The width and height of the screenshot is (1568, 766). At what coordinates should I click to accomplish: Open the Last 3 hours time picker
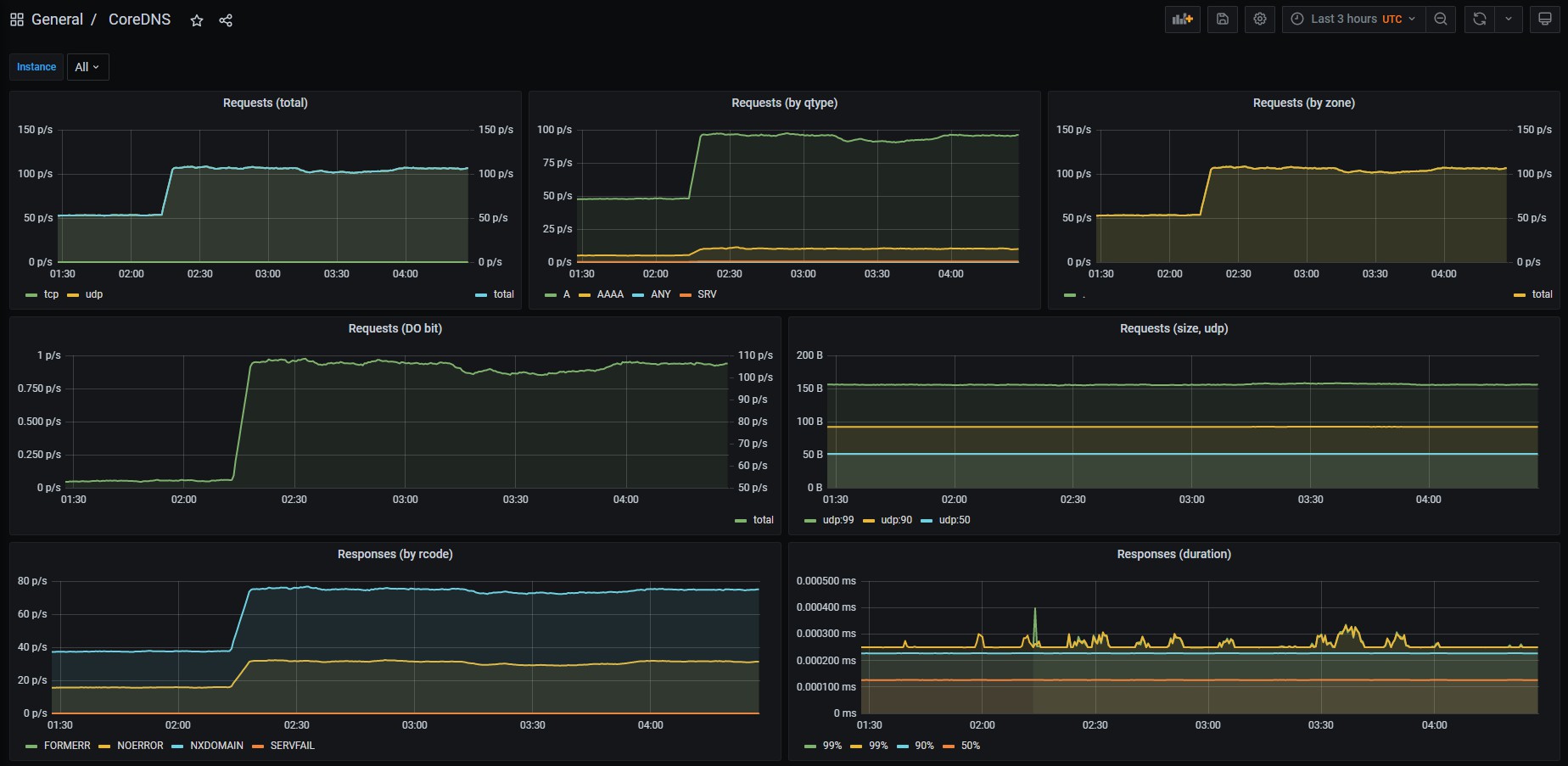[1353, 20]
